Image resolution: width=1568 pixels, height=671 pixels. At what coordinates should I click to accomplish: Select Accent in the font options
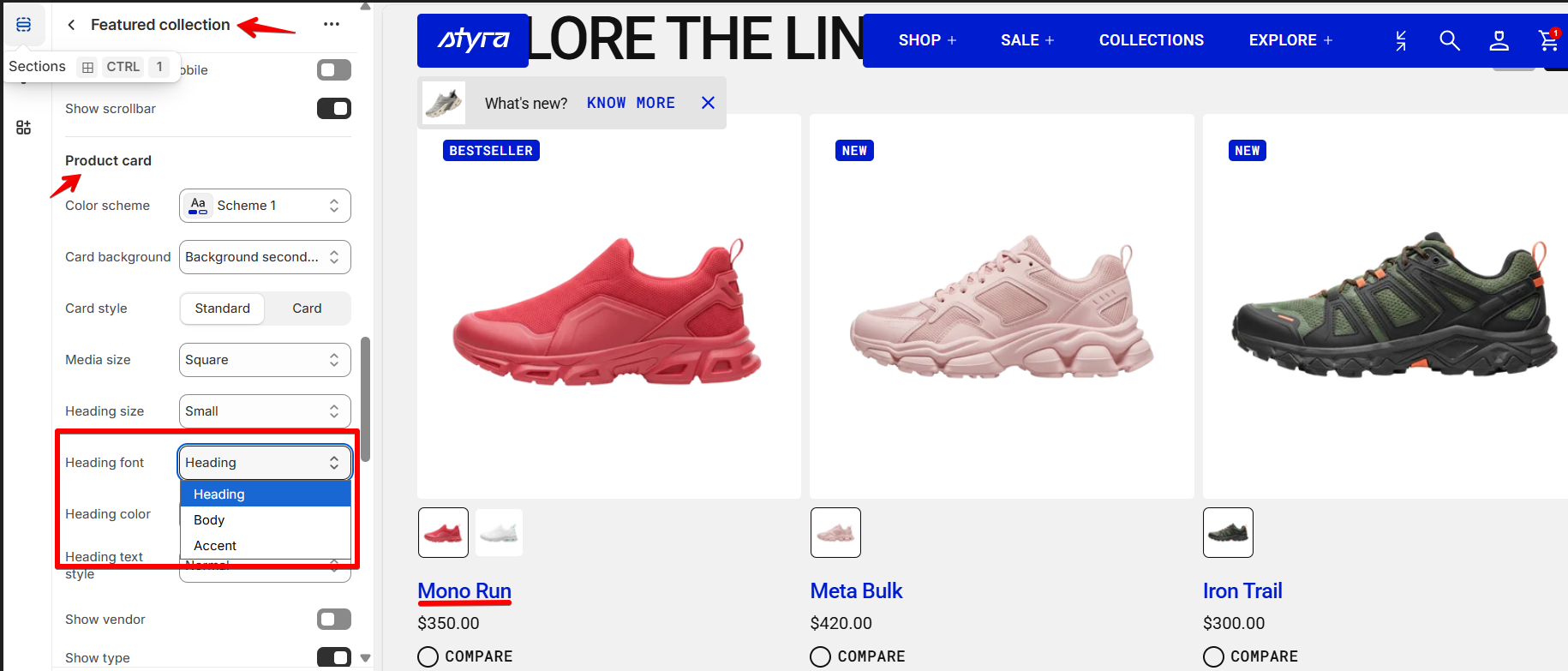[x=266, y=546]
